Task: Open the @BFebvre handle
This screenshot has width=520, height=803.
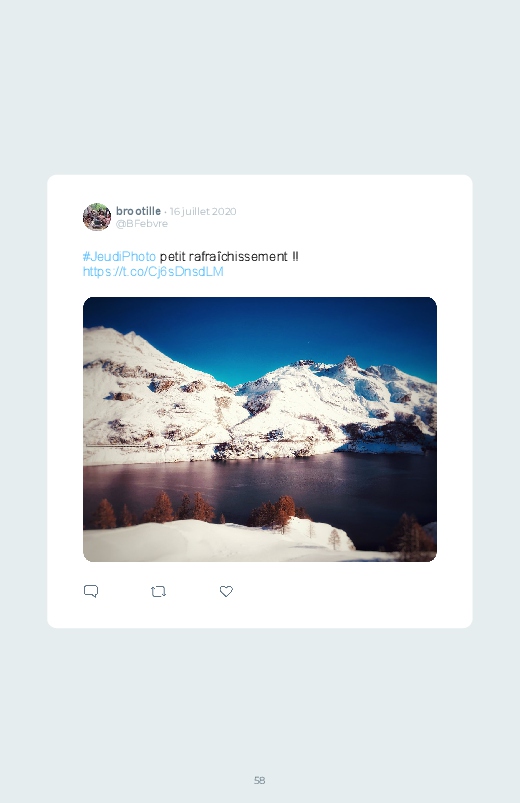Action: coord(142,224)
